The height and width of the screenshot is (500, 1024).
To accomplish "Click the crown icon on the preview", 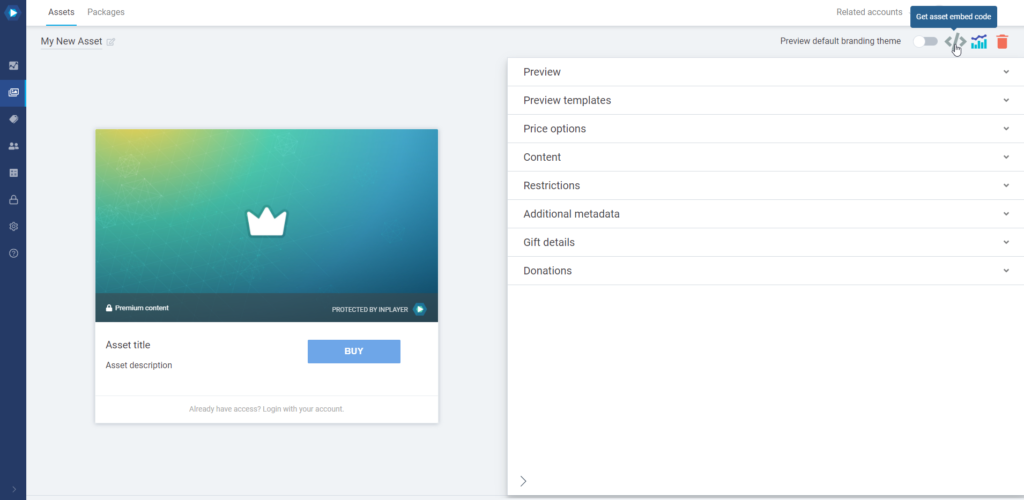I will click(266, 221).
